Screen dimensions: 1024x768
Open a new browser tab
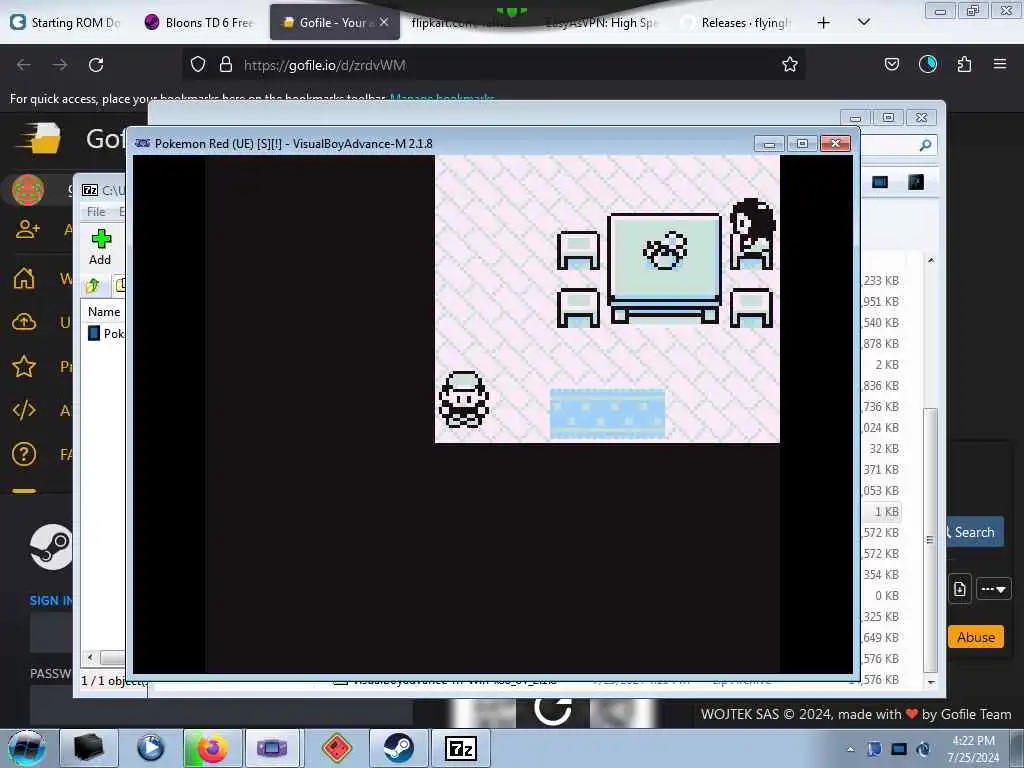point(824,23)
